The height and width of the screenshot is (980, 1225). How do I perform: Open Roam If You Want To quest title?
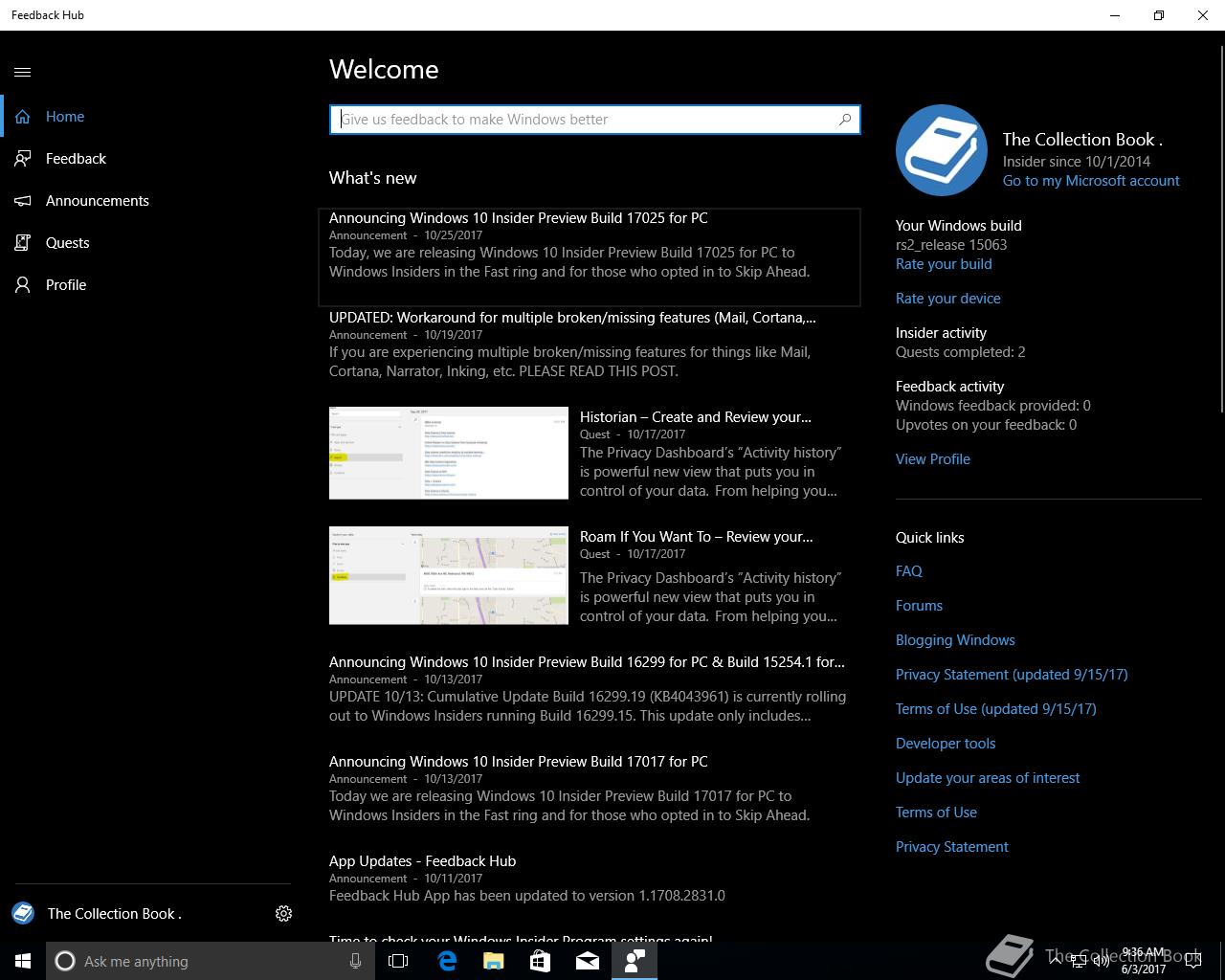point(697,537)
